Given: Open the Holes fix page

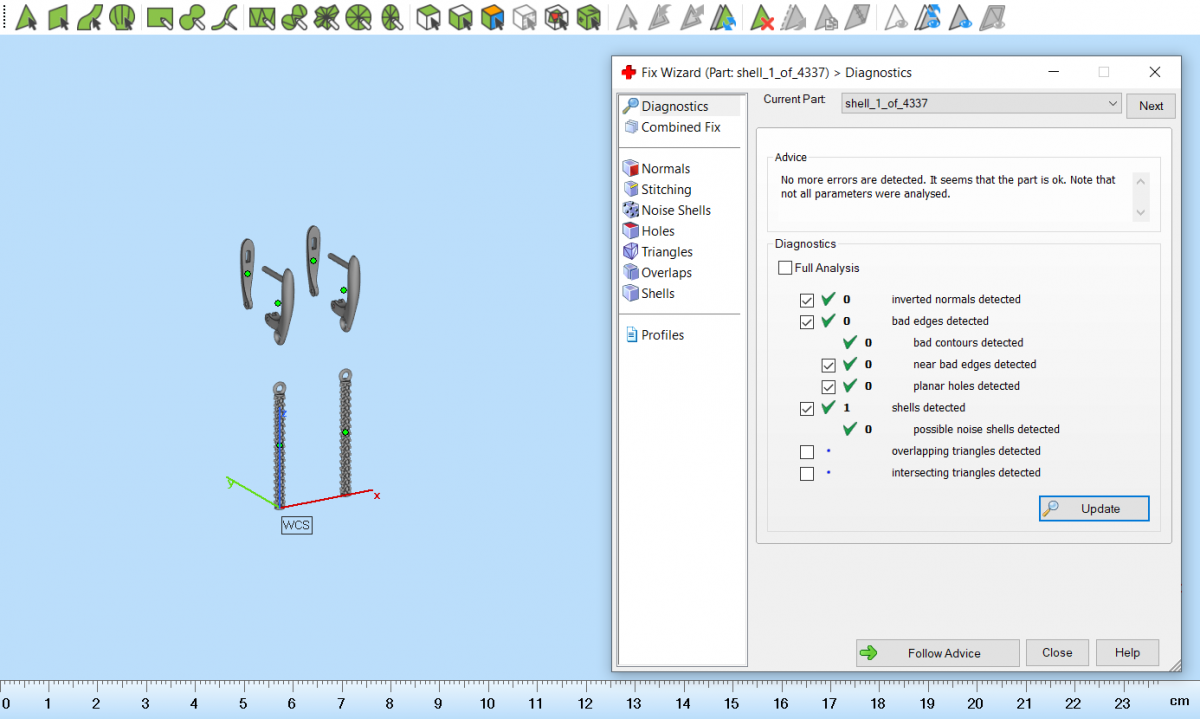Looking at the screenshot, I should tap(657, 231).
